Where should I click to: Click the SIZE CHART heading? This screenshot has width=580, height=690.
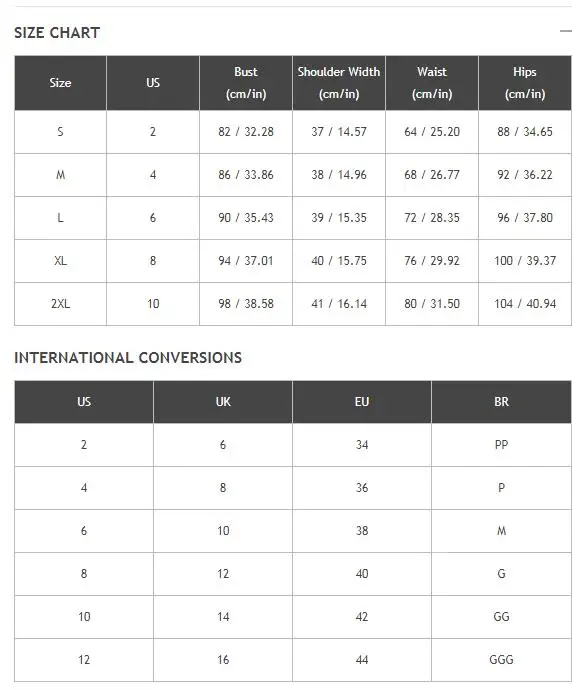click(x=57, y=33)
